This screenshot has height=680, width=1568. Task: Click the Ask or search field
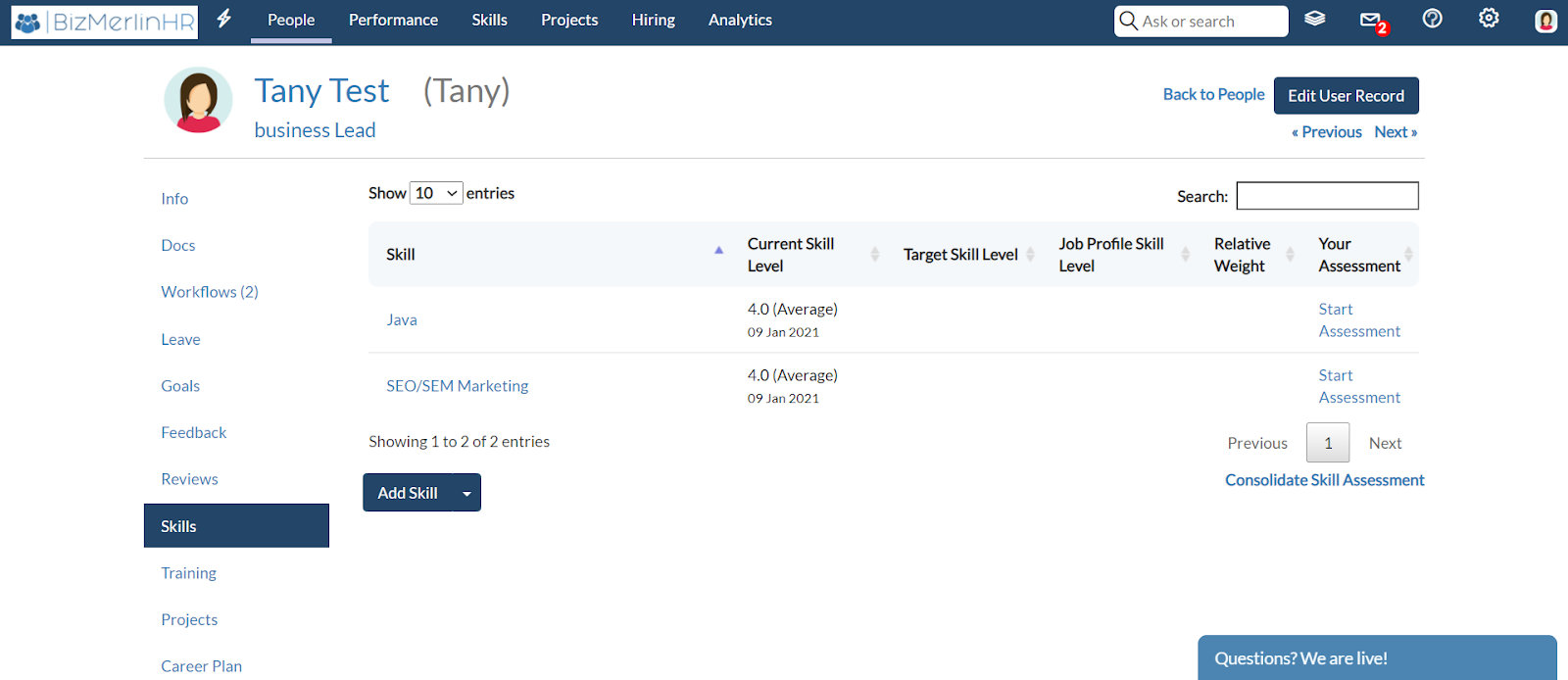(x=1201, y=21)
